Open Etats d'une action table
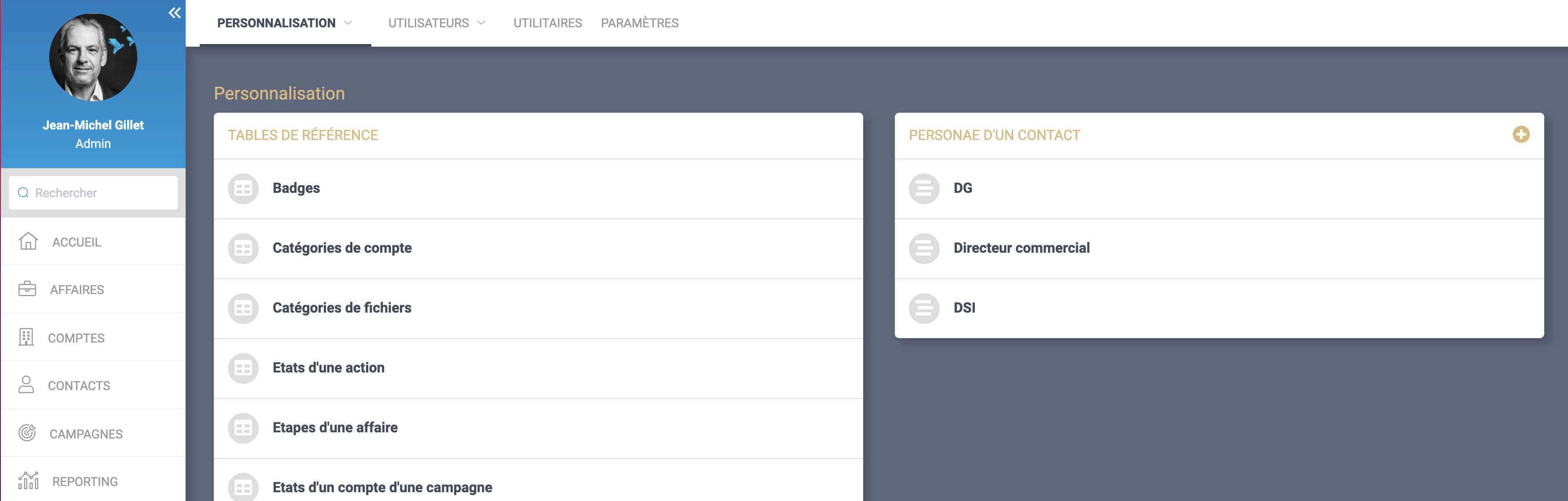The height and width of the screenshot is (501, 1568). tap(328, 368)
